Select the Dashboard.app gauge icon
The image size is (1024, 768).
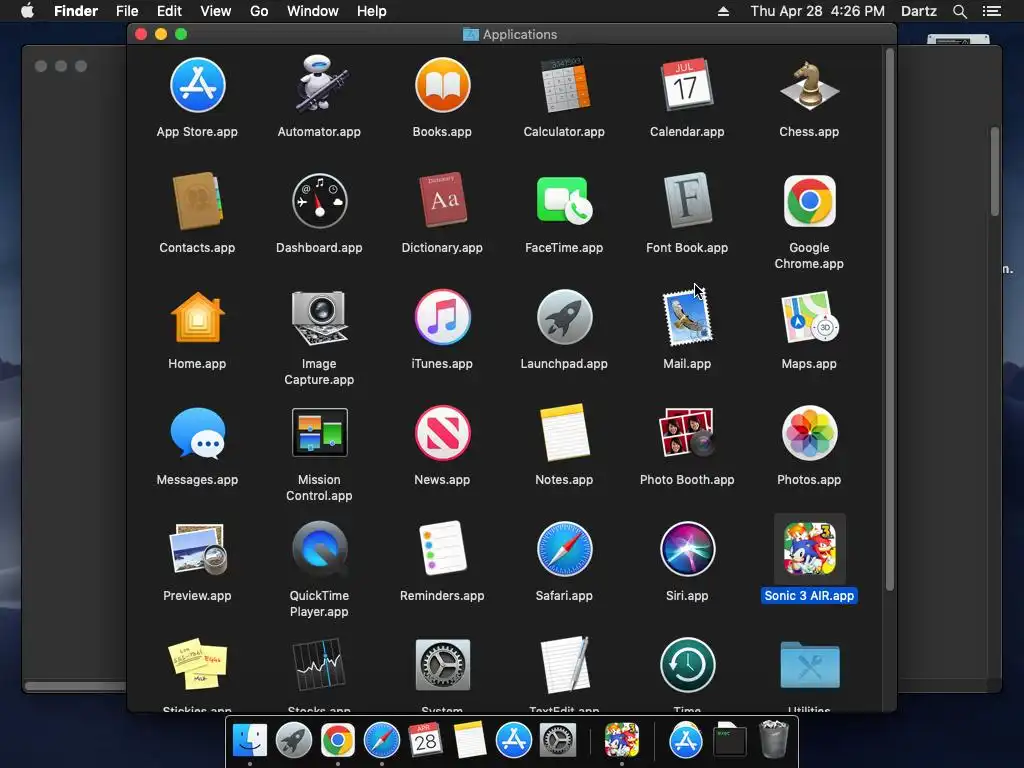click(319, 201)
